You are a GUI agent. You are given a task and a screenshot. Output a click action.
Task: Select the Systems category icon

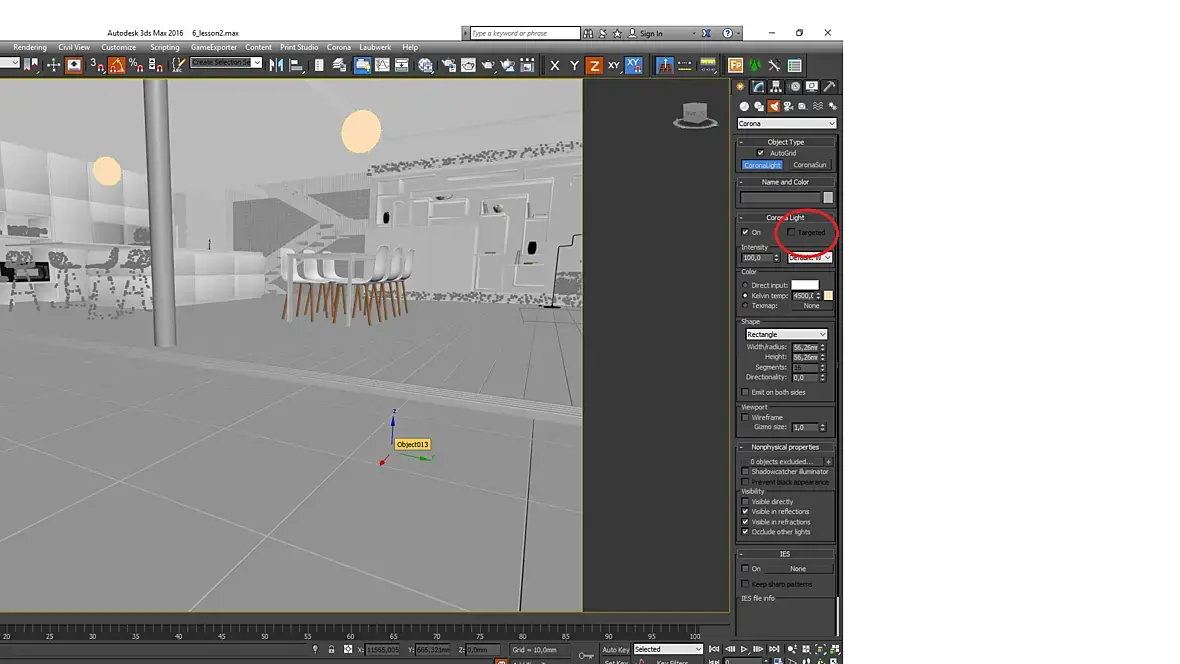[832, 106]
